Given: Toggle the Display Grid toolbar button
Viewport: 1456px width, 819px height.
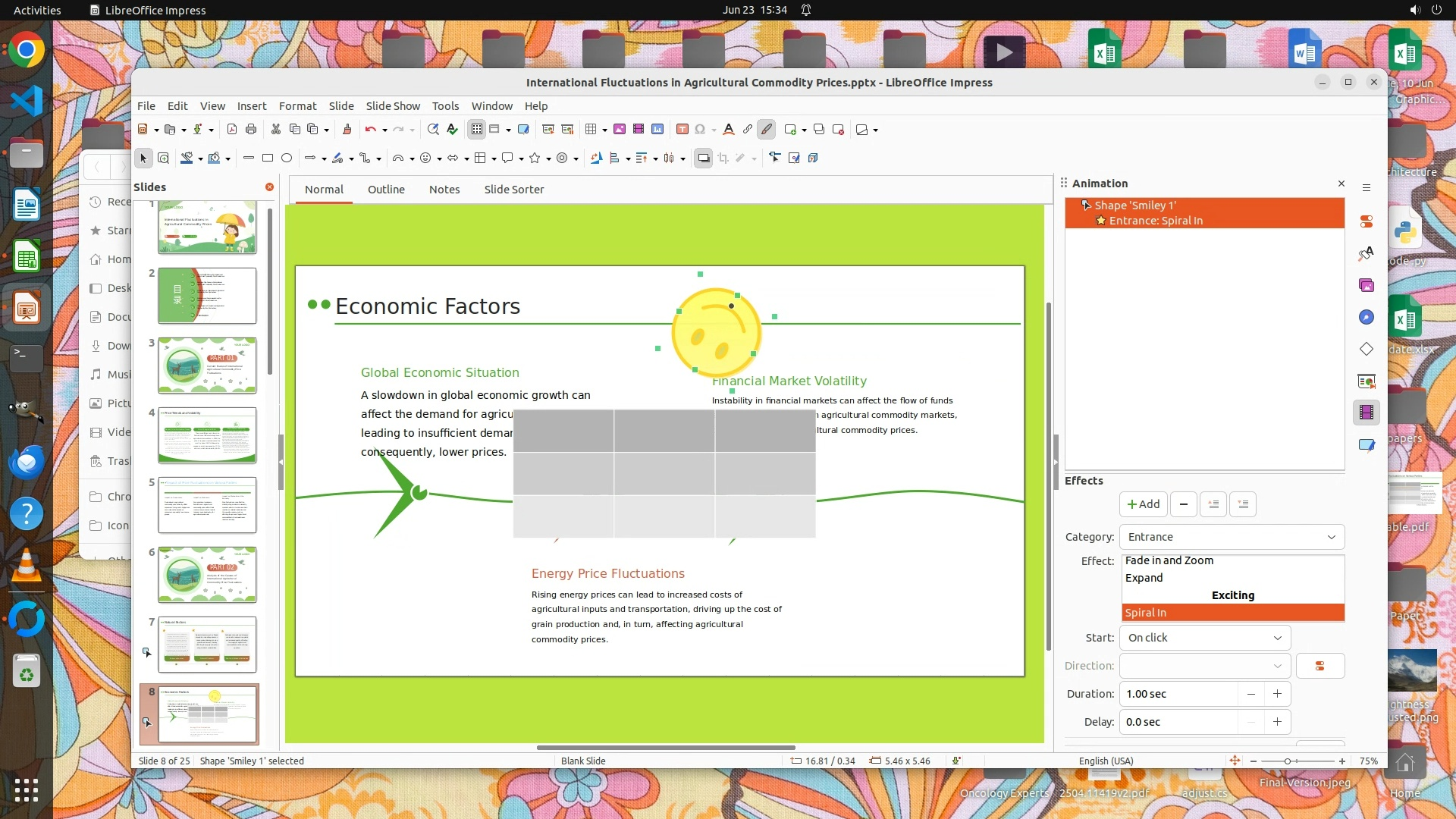Looking at the screenshot, I should click(x=476, y=130).
